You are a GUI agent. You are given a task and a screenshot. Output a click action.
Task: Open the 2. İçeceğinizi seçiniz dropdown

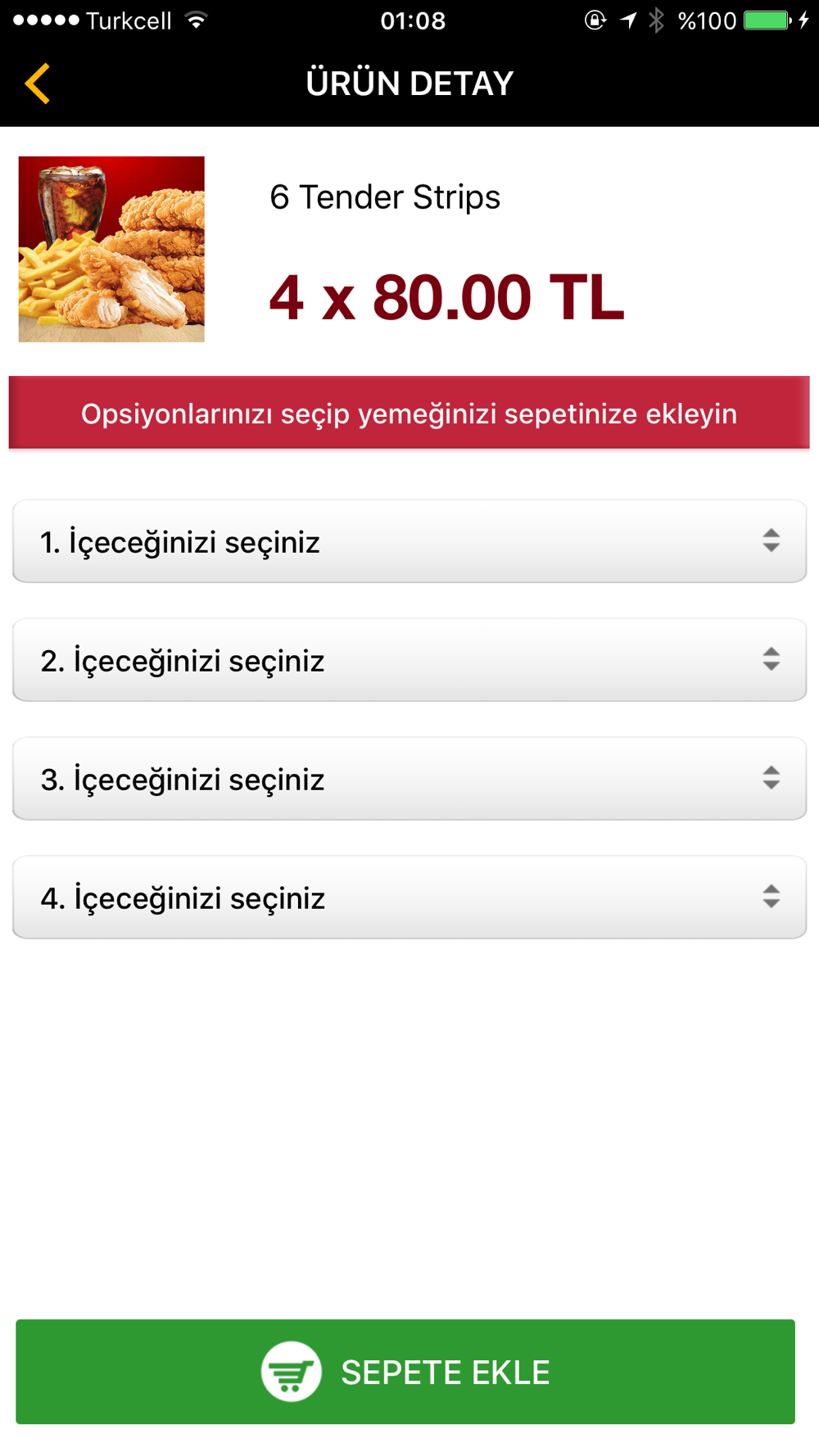coord(409,661)
